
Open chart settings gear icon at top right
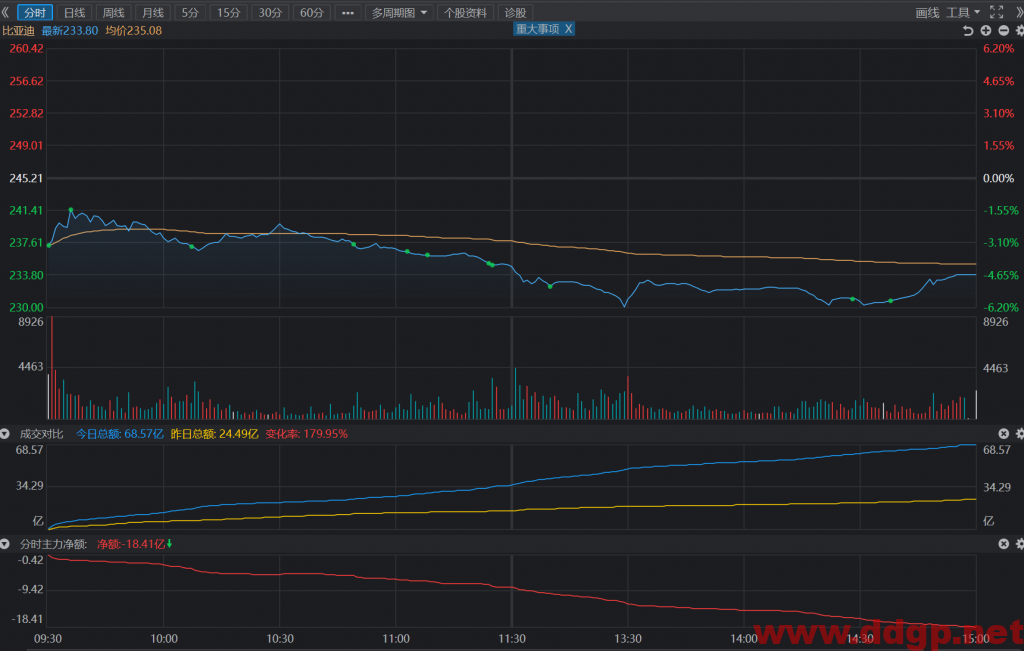[x=1019, y=31]
